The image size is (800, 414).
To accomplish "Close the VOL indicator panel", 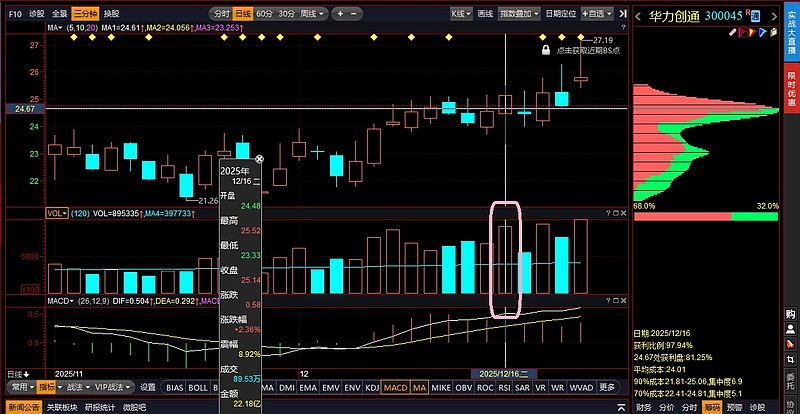I will 623,213.
